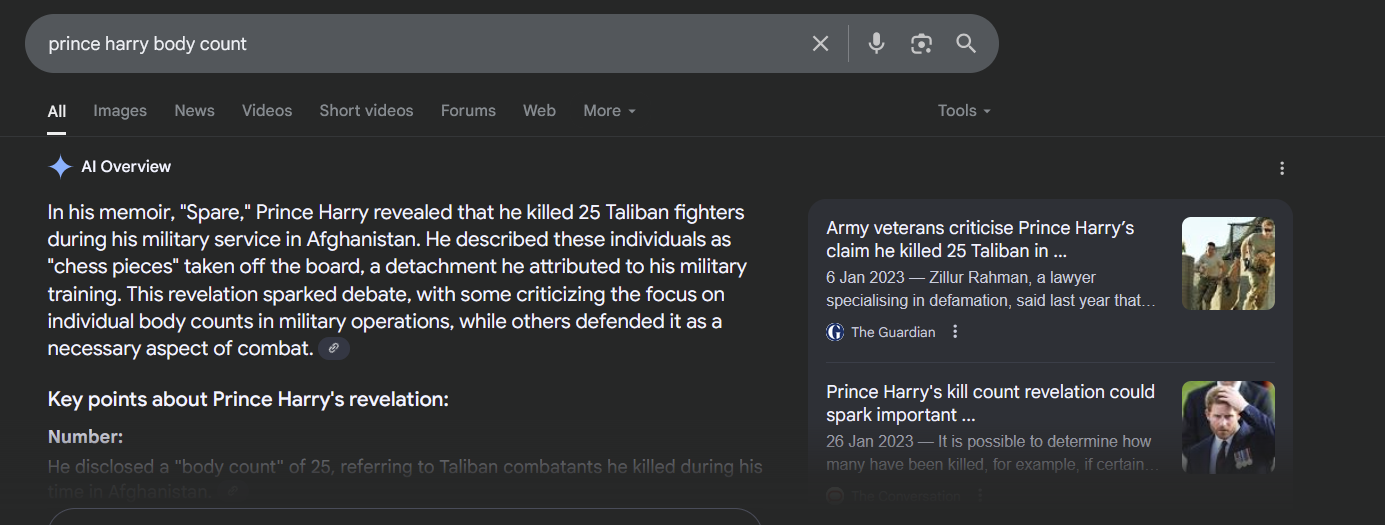
Task: Switch to the News tab
Action: click(x=194, y=111)
